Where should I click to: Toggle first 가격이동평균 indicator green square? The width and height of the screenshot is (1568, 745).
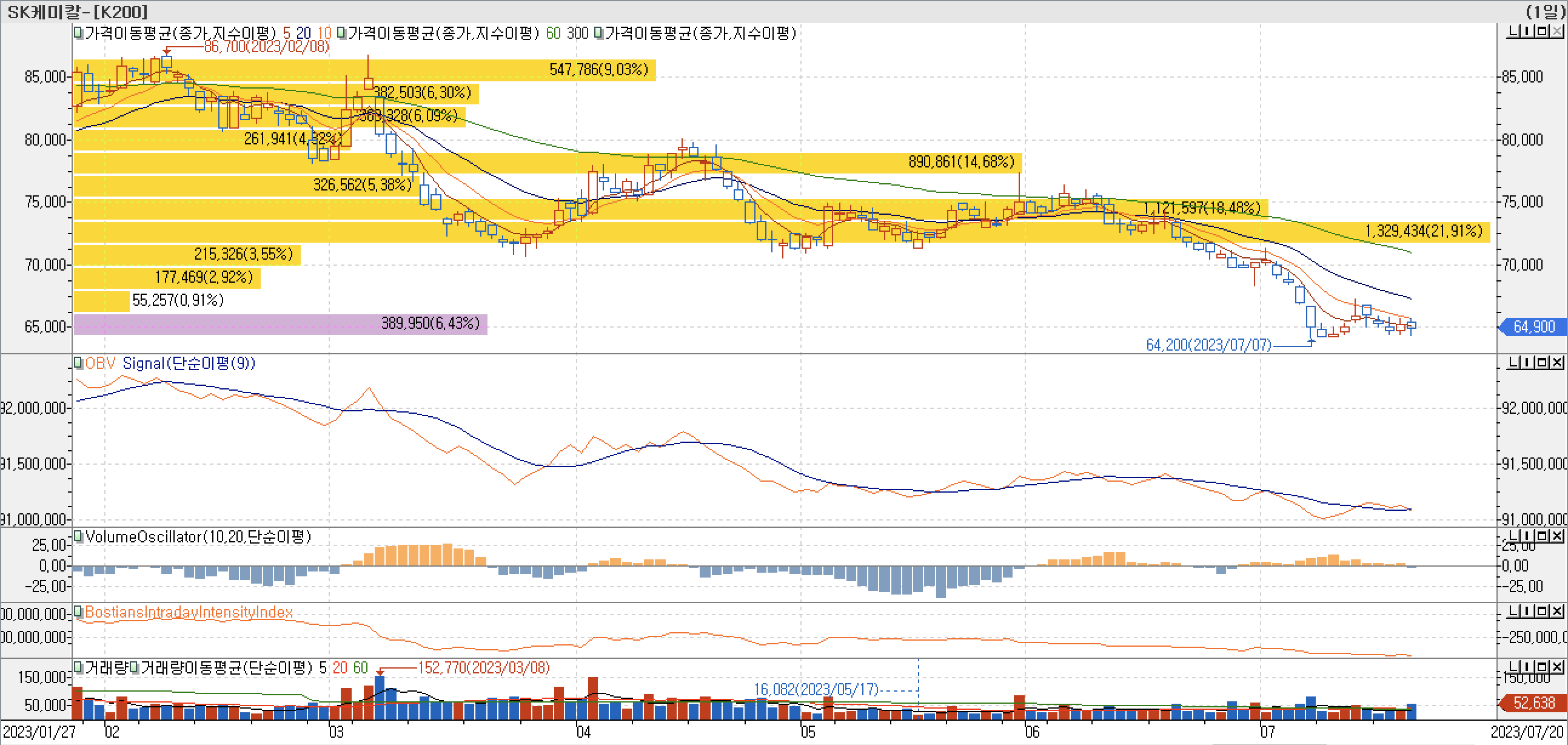[x=79, y=33]
